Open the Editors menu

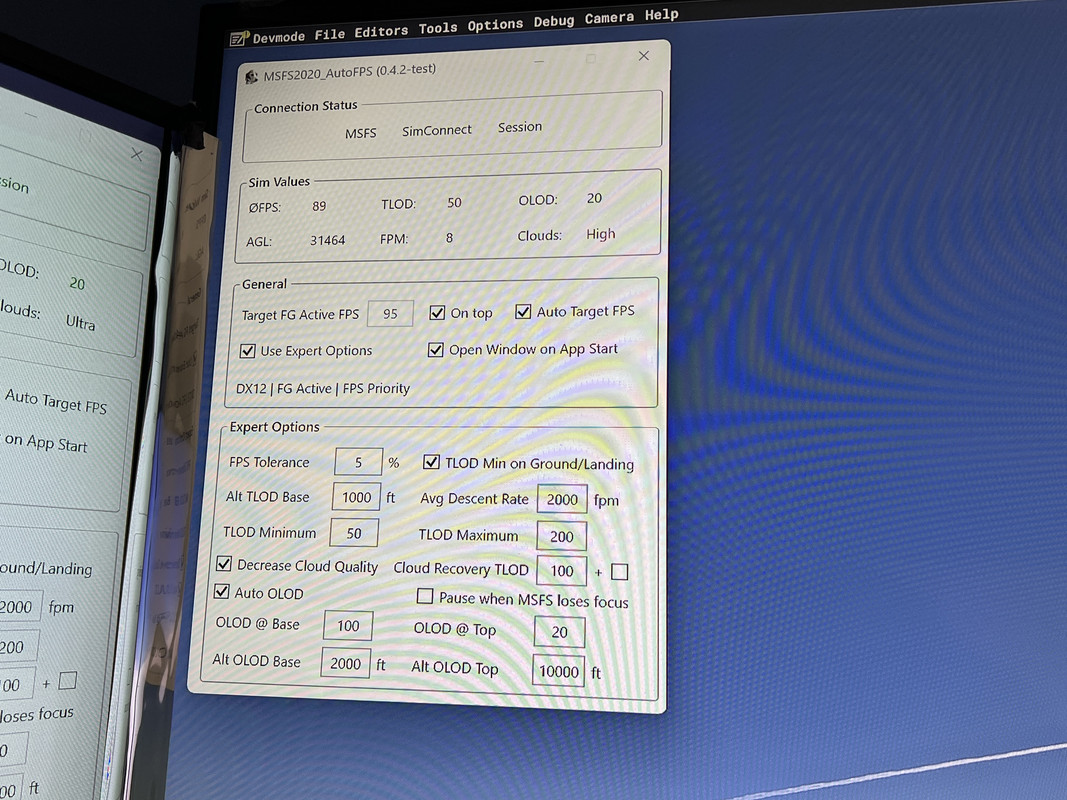[381, 31]
